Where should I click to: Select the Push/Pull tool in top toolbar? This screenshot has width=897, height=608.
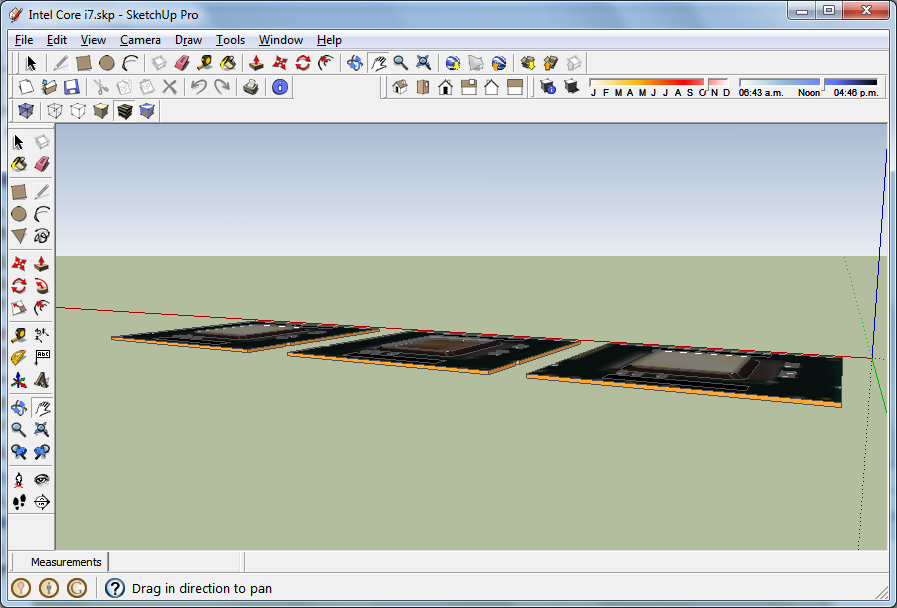pyautogui.click(x=256, y=63)
